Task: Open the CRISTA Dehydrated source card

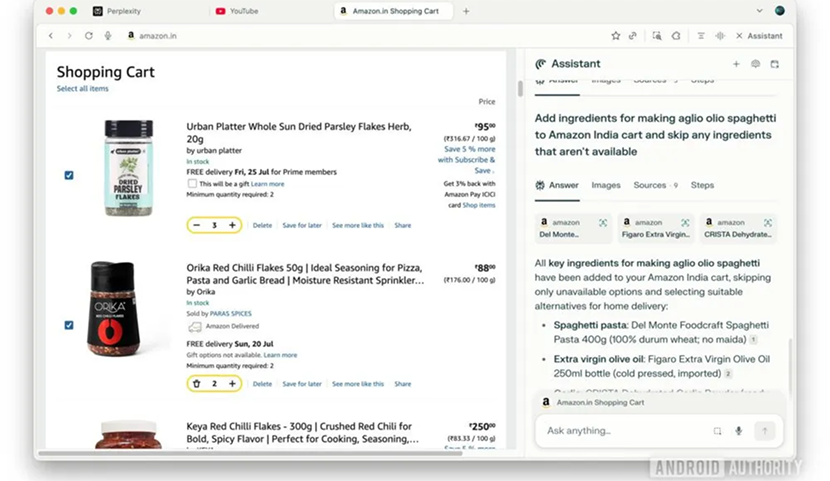Action: 738,229
